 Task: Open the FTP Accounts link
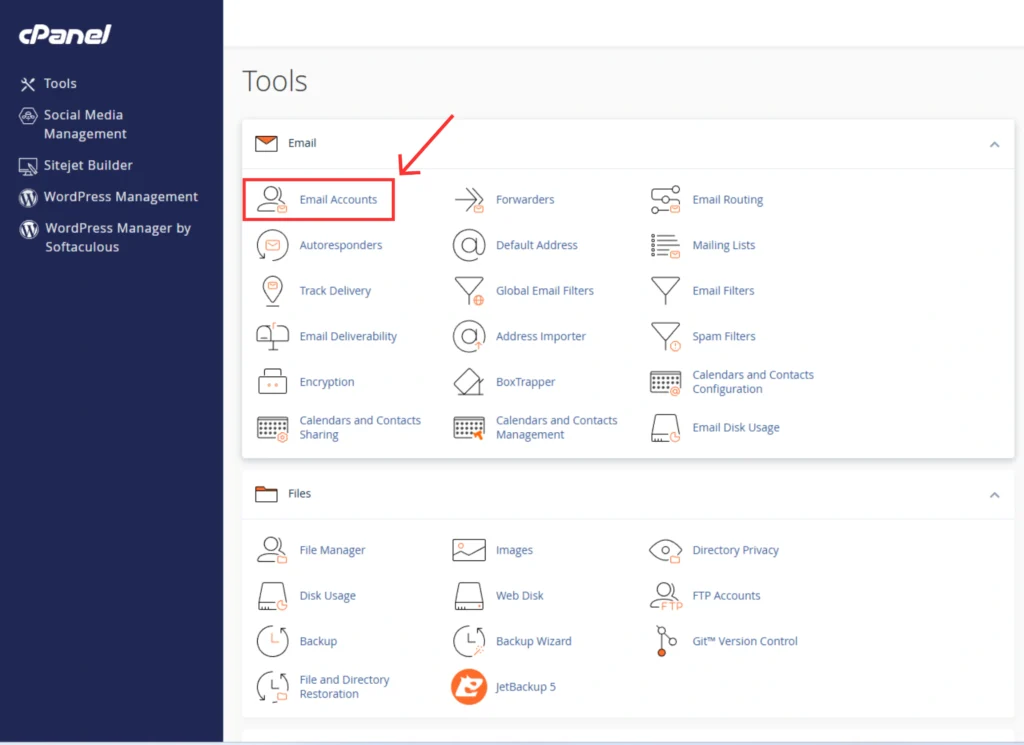(x=726, y=595)
